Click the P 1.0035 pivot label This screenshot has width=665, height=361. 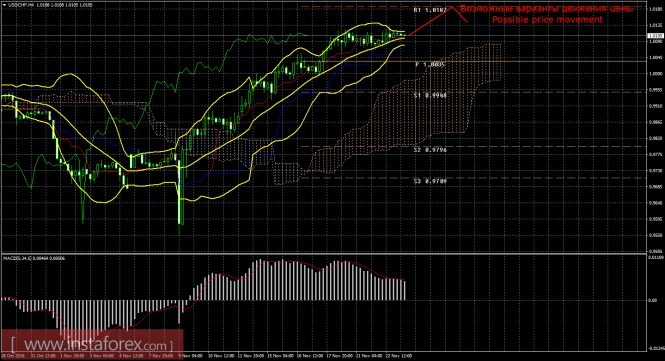tap(430, 64)
